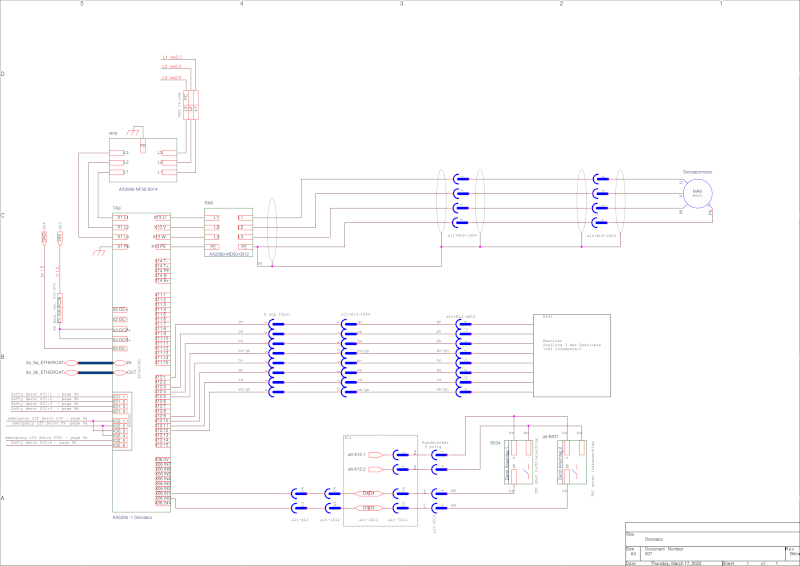Click the X1 L1 terminal pin
The height and width of the screenshot is (566, 800).
click(121, 217)
